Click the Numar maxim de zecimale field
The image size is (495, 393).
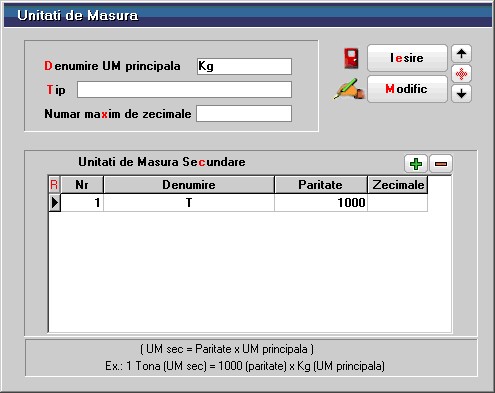click(x=244, y=114)
